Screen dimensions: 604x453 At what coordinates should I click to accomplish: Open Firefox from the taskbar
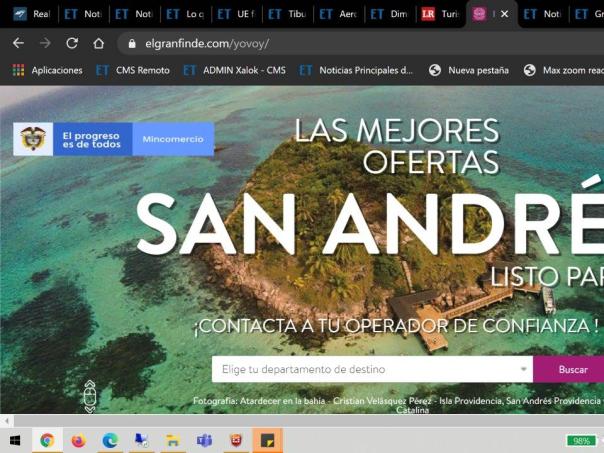point(78,440)
